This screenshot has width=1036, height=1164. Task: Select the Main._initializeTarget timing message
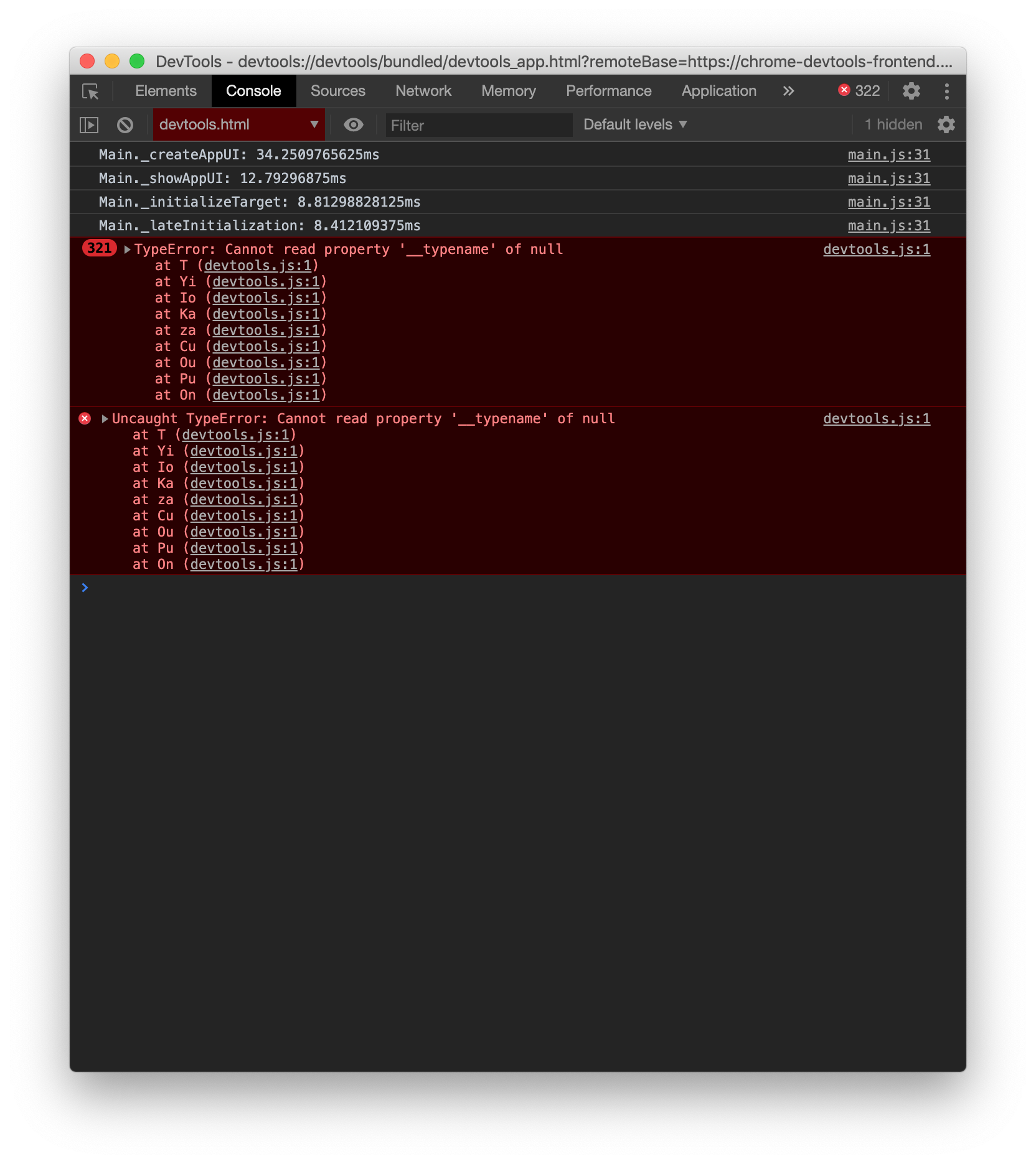[260, 202]
